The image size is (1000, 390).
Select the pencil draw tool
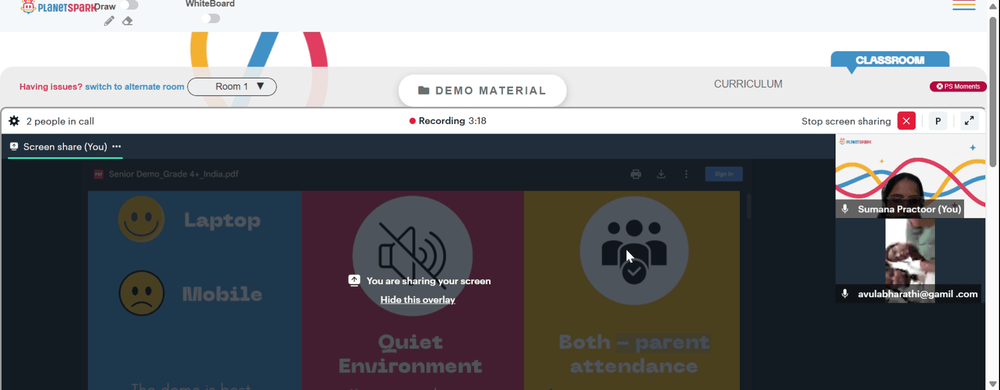coord(109,21)
